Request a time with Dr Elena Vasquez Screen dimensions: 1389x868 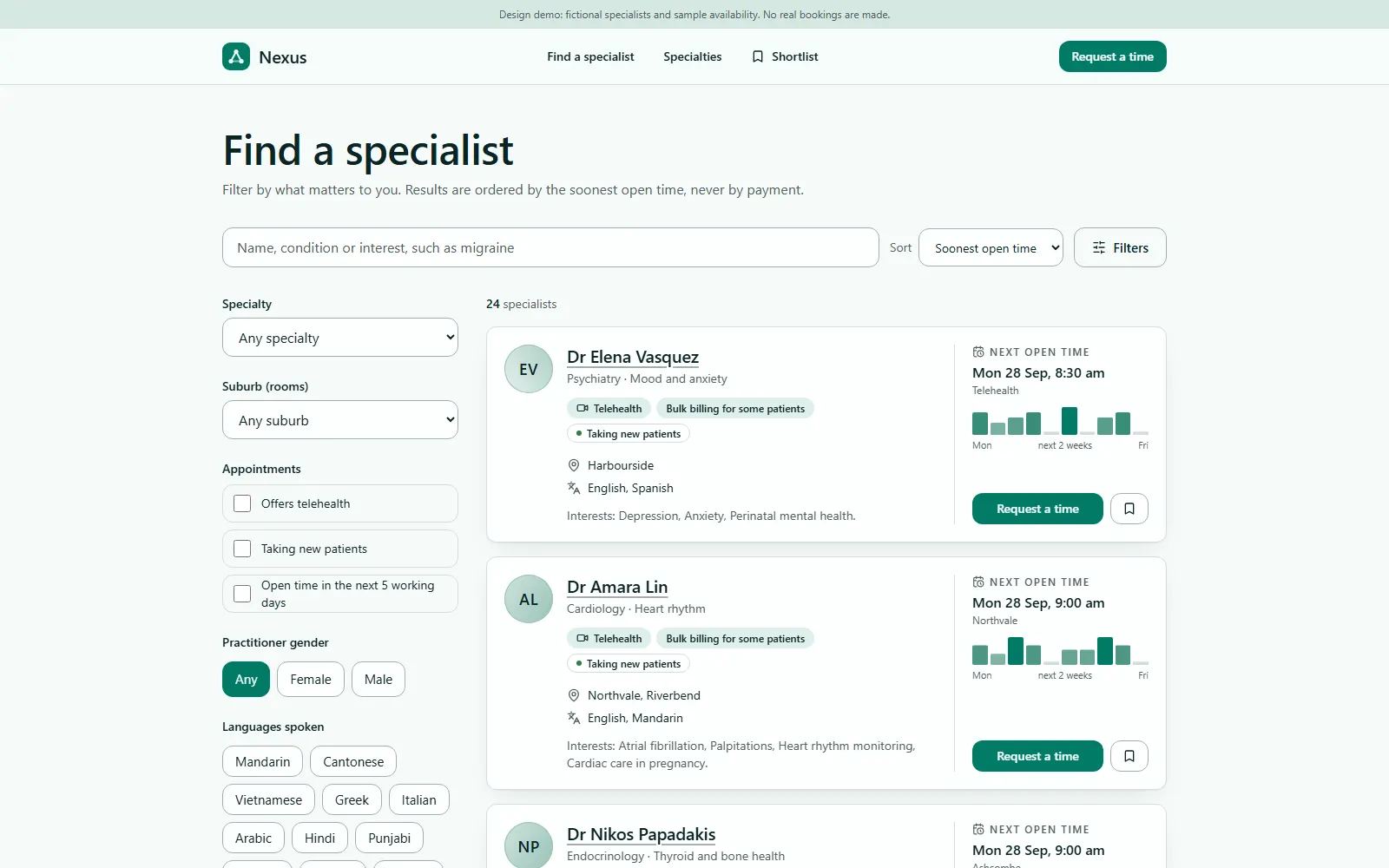pyautogui.click(x=1037, y=509)
